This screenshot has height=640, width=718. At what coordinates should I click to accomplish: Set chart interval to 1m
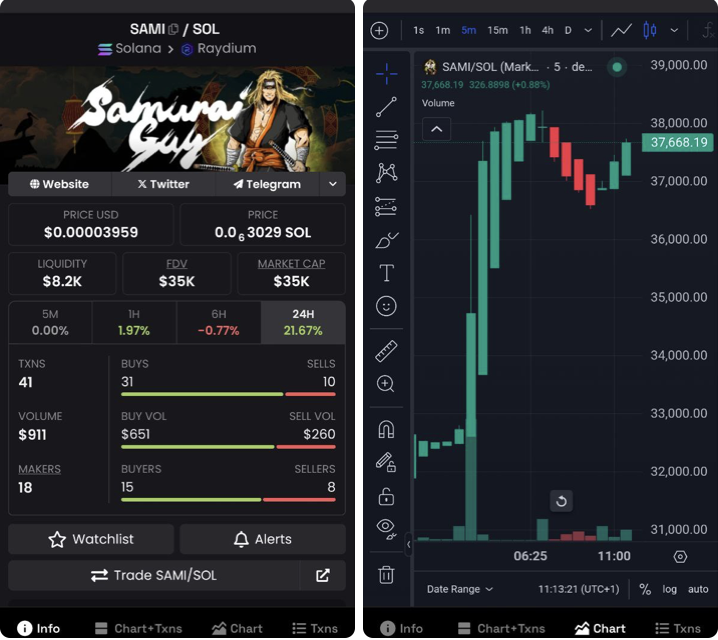(x=442, y=30)
